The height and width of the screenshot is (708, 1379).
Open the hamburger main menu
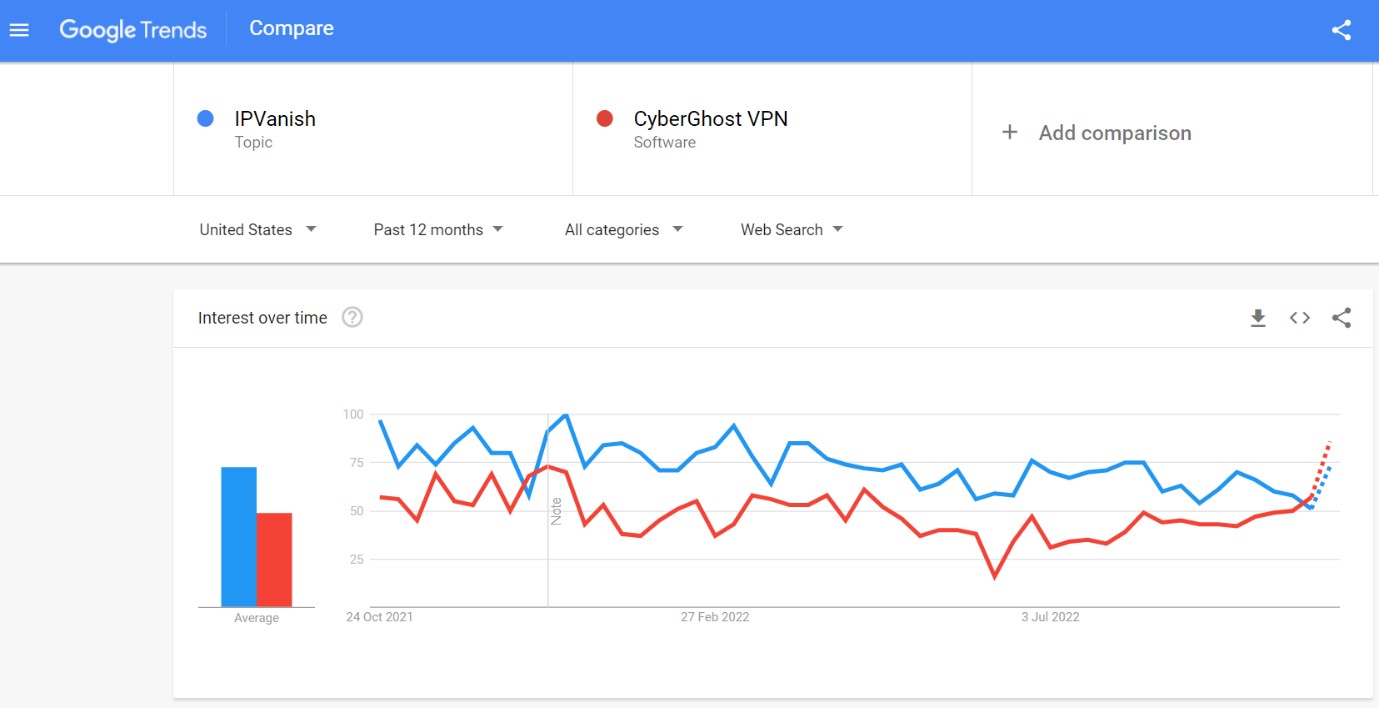pyautogui.click(x=20, y=30)
